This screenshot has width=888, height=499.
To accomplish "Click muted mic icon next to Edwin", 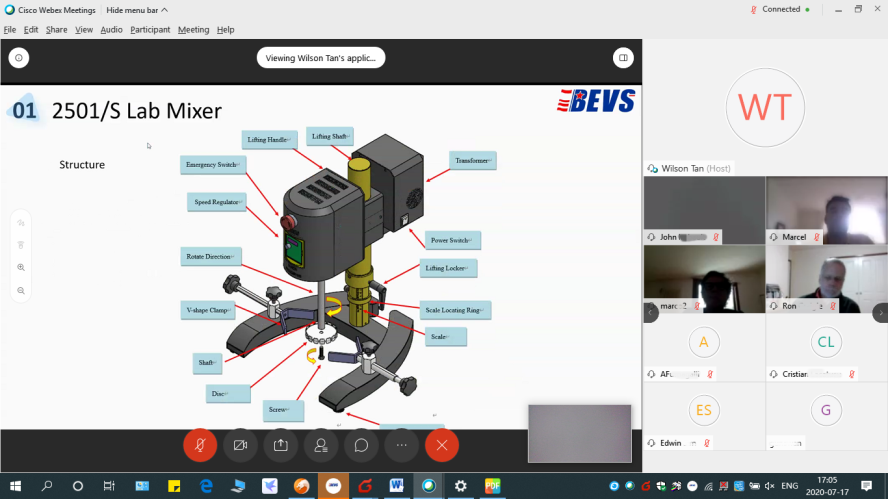I will pyautogui.click(x=707, y=443).
